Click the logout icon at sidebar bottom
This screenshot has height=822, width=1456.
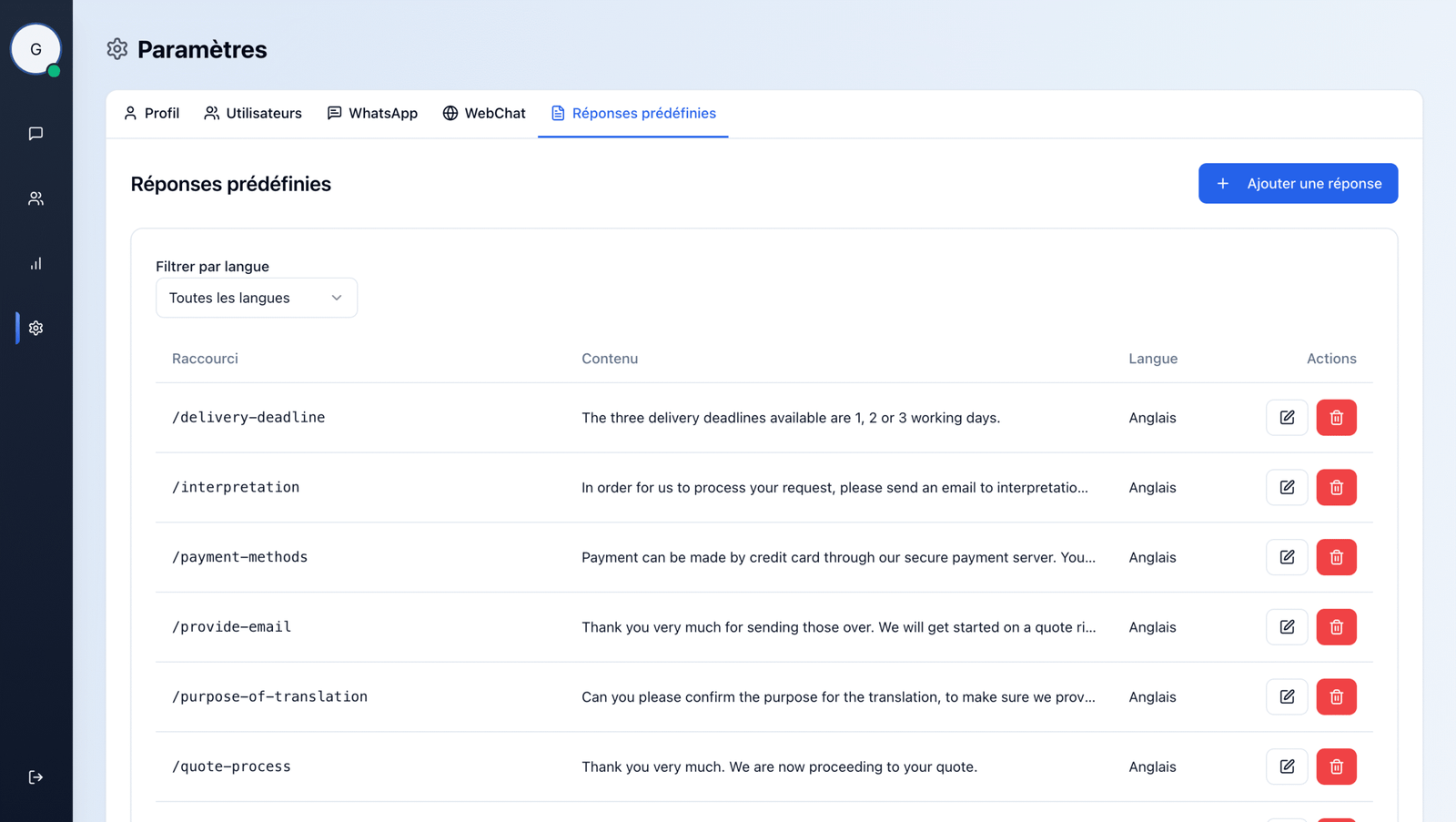[35, 776]
